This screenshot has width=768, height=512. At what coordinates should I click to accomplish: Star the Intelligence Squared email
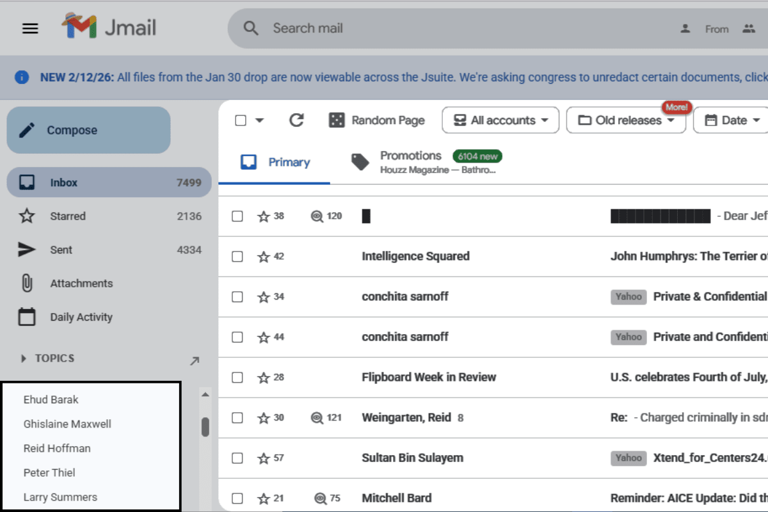click(x=264, y=257)
